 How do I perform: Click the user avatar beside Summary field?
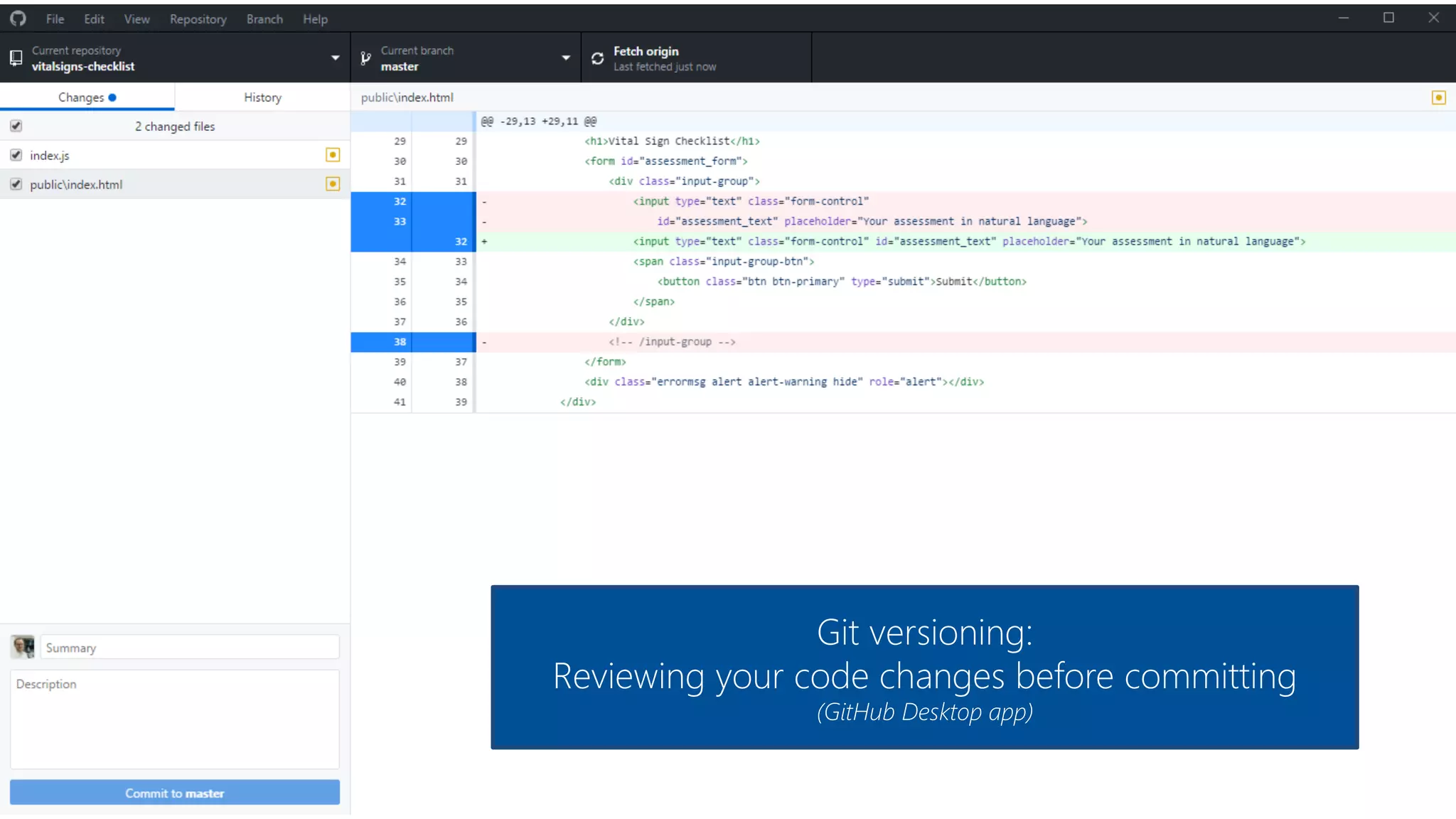(23, 647)
